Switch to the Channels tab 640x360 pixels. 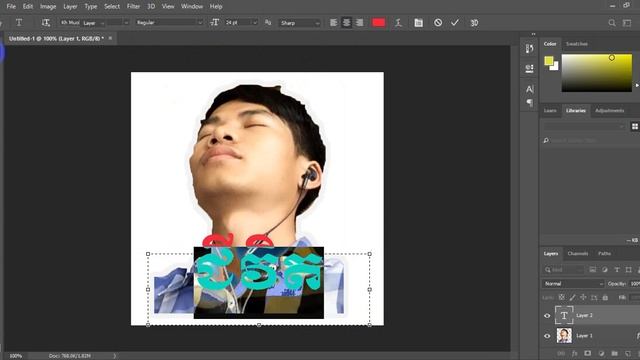pyautogui.click(x=578, y=253)
